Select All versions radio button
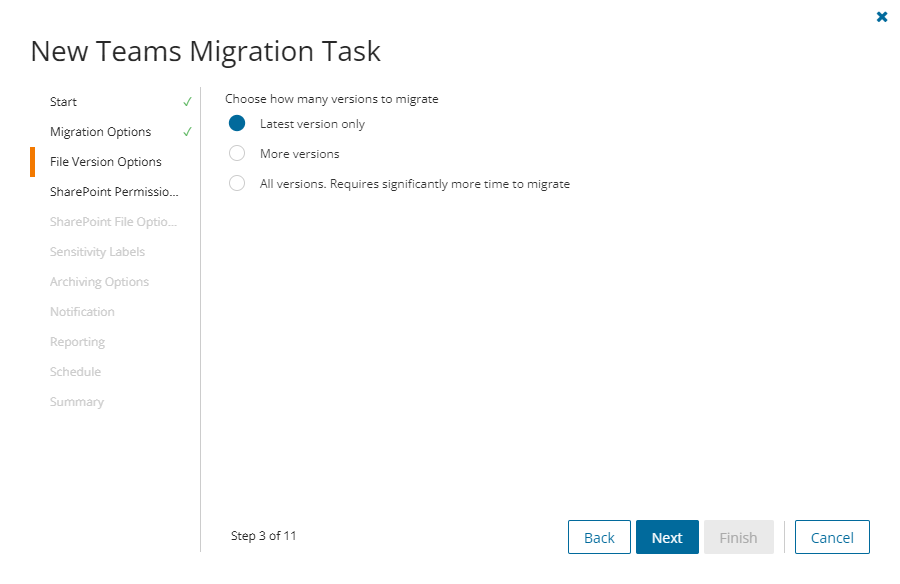Image resolution: width=900 pixels, height=584 pixels. (x=237, y=184)
